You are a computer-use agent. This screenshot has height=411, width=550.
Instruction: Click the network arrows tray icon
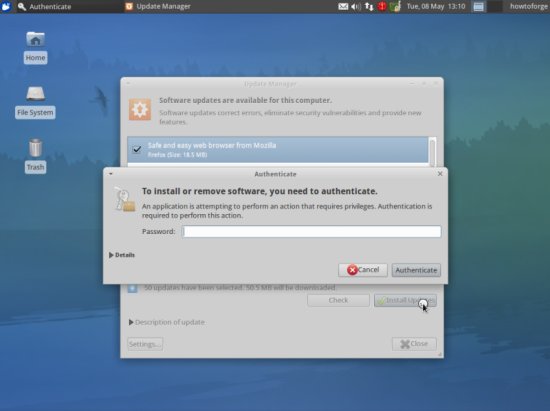369,6
